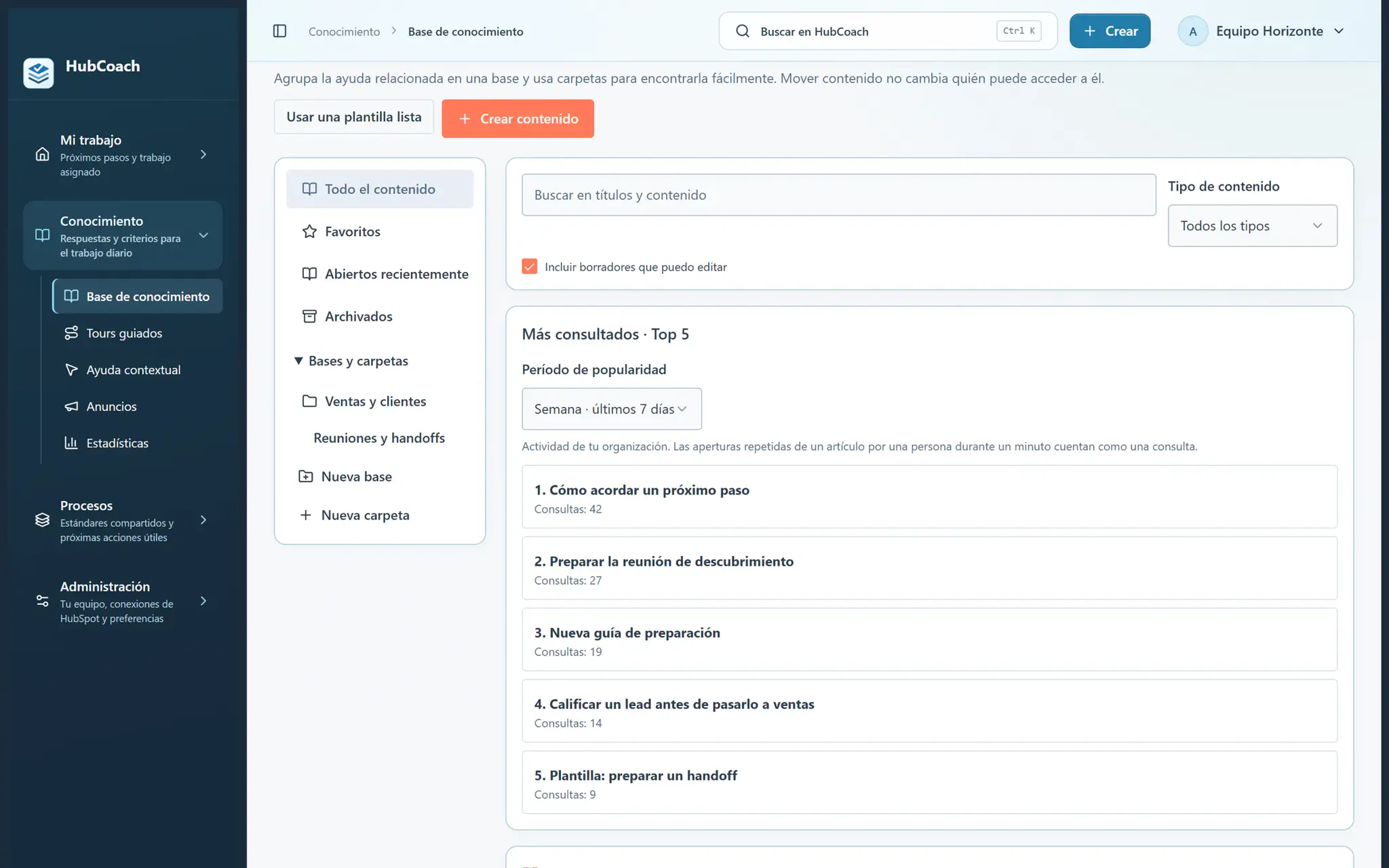Expand the Mi trabajo chevron

(203, 155)
